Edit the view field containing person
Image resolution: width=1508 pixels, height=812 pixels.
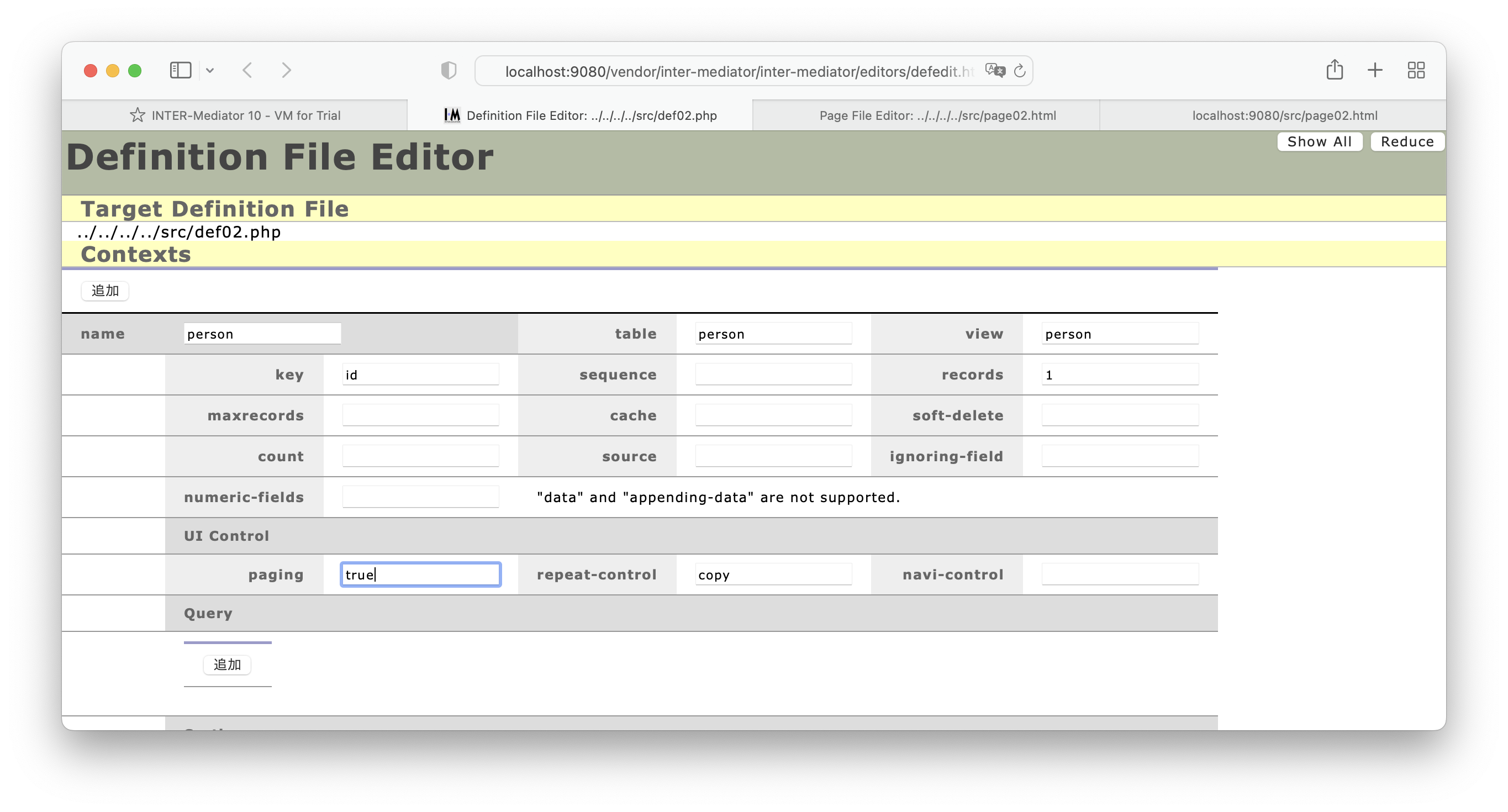coord(1120,334)
